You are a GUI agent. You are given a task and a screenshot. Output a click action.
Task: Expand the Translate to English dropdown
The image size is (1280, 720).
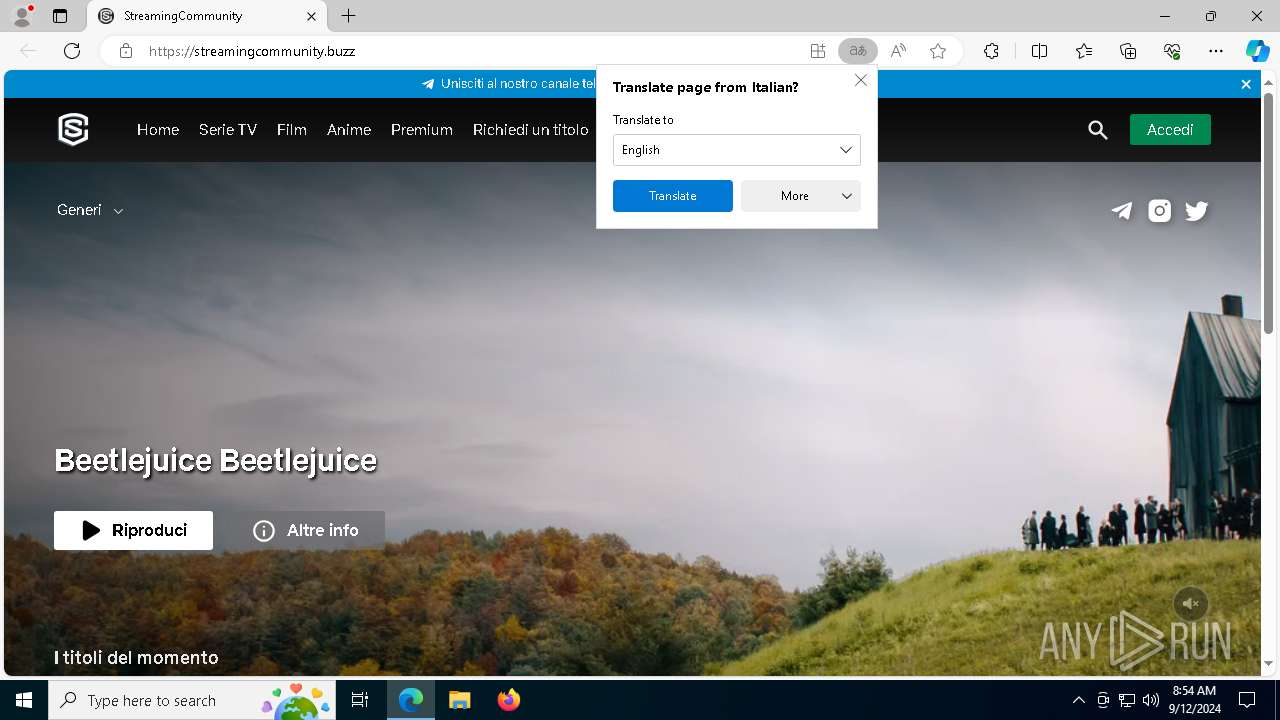pos(737,150)
